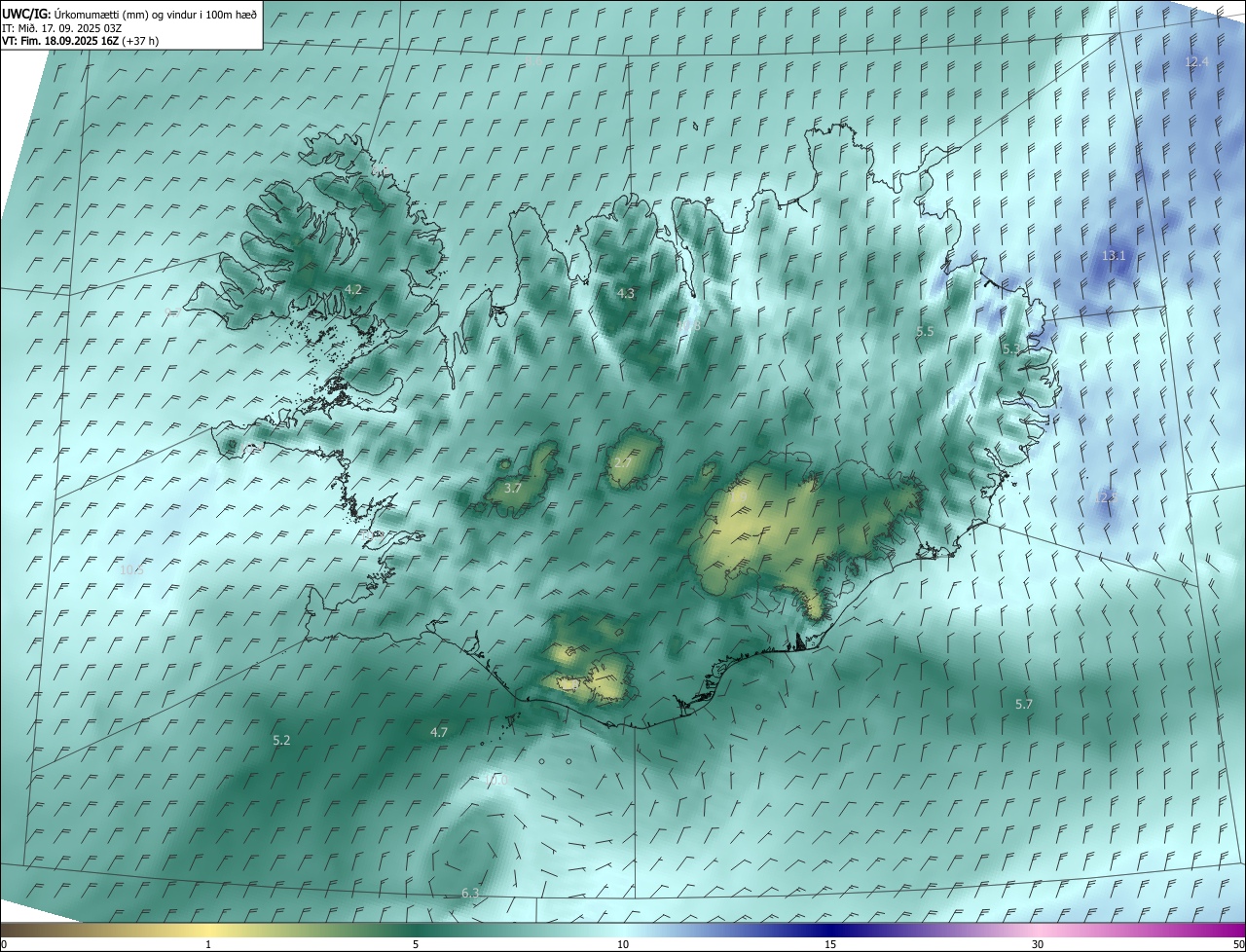Click the 4.7 value label on the map

point(439,732)
